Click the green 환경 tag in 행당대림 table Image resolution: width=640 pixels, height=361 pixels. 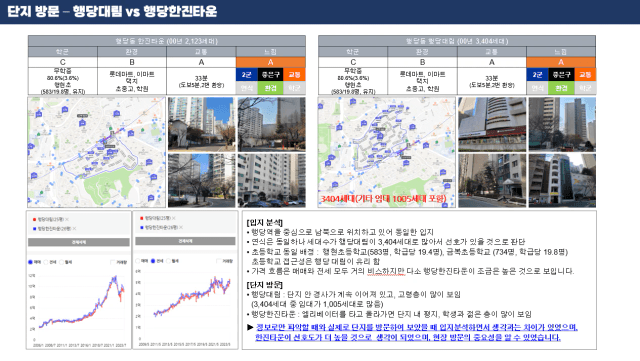click(561, 88)
